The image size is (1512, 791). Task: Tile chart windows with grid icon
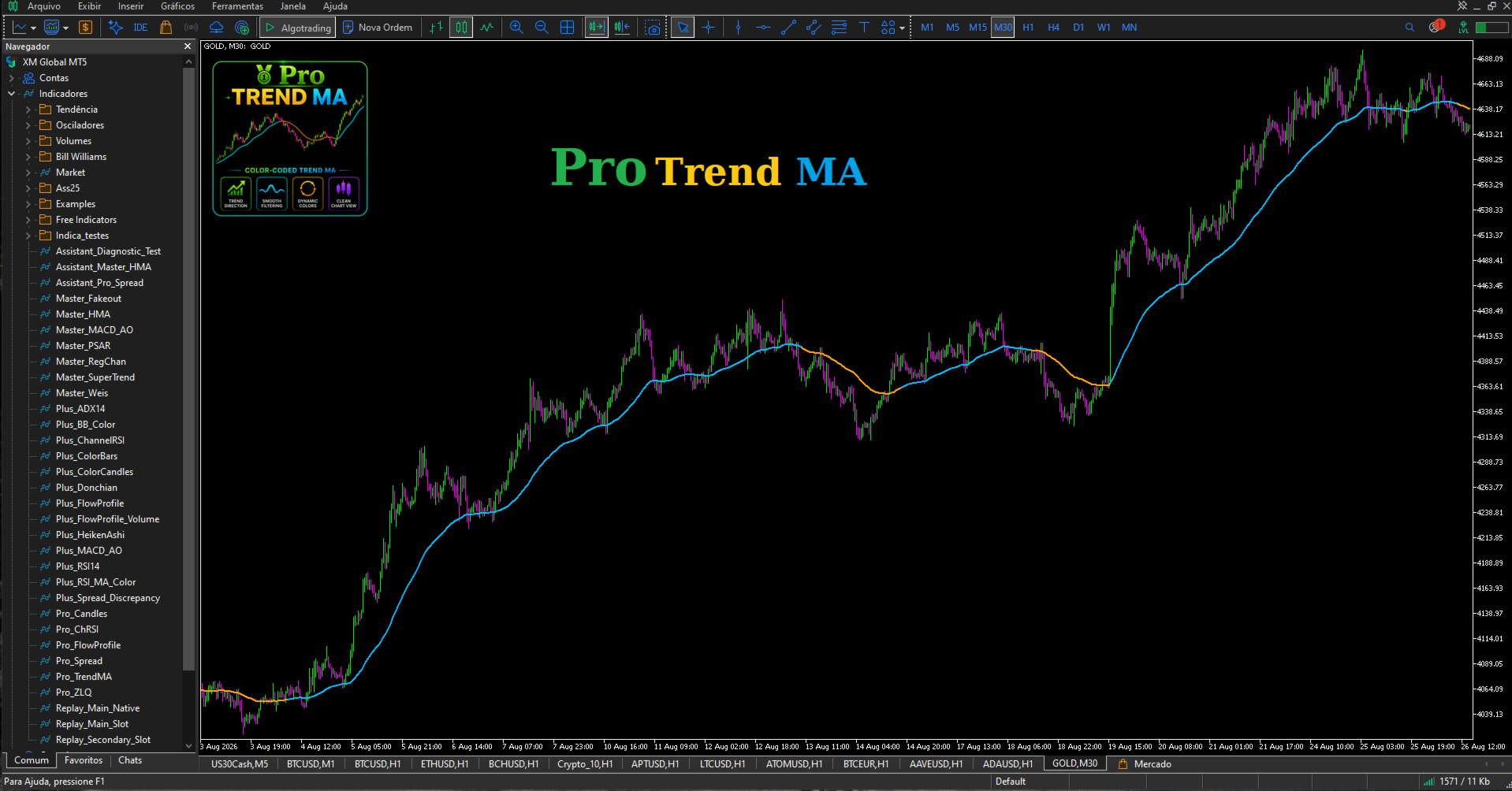(x=567, y=28)
